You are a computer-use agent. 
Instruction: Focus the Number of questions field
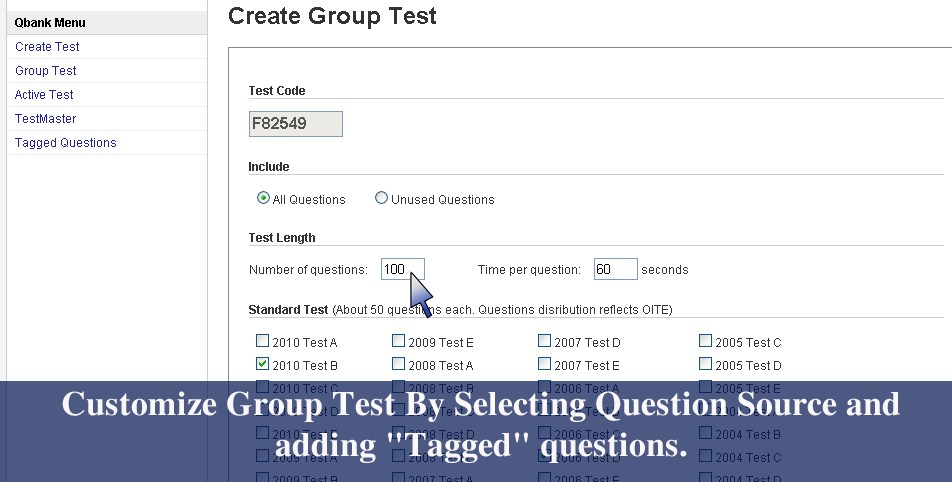pyautogui.click(x=402, y=269)
